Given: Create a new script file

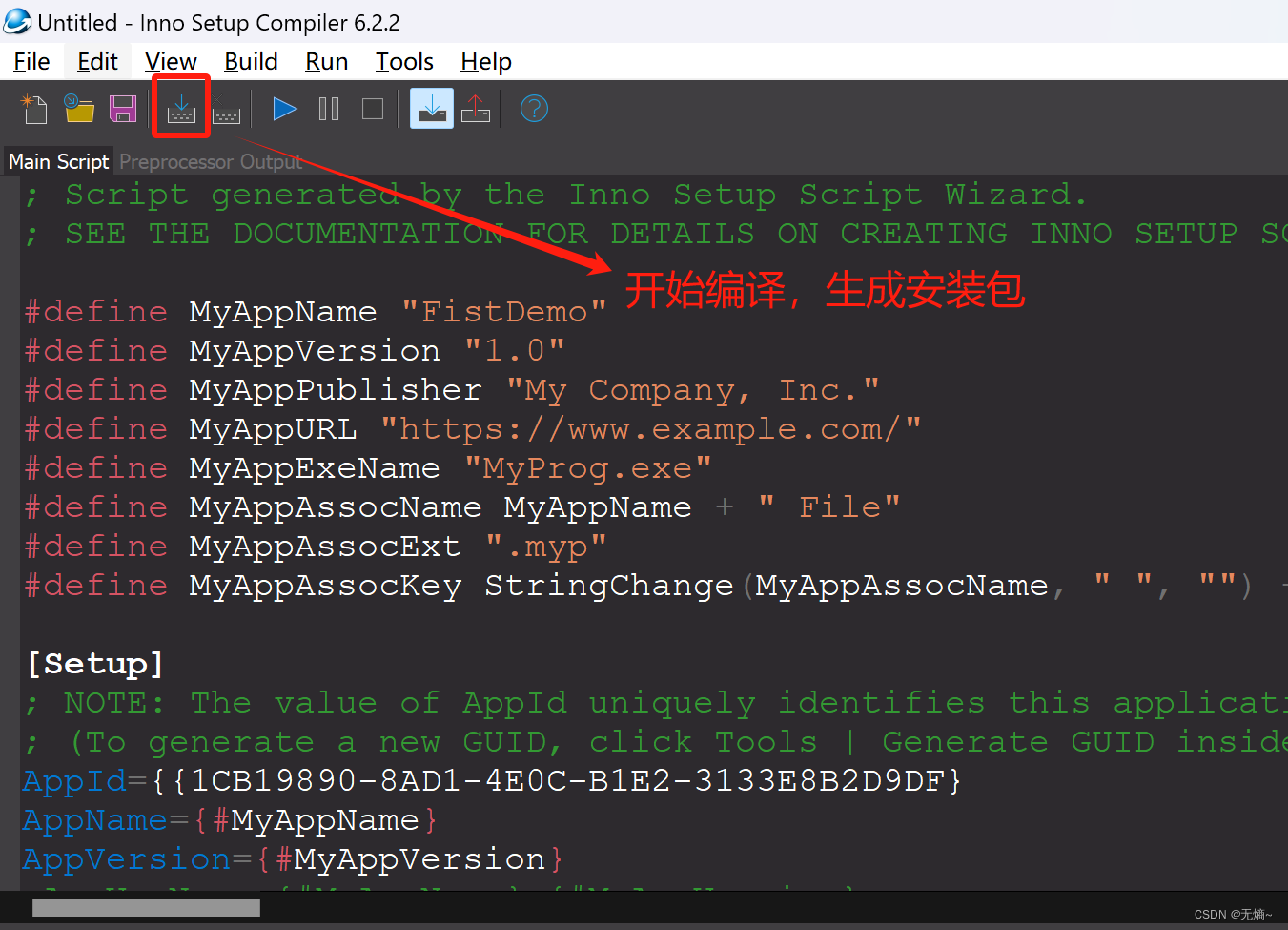Looking at the screenshot, I should 35,108.
